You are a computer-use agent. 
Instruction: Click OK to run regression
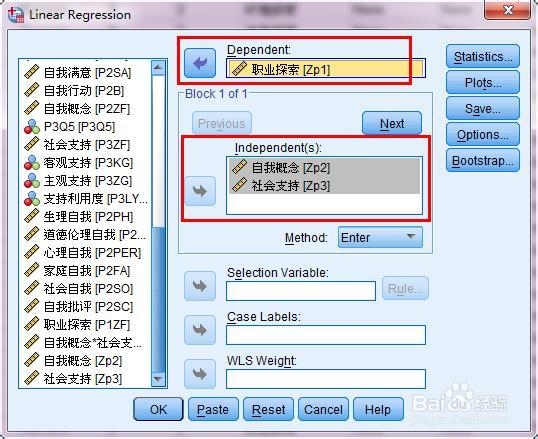158,409
